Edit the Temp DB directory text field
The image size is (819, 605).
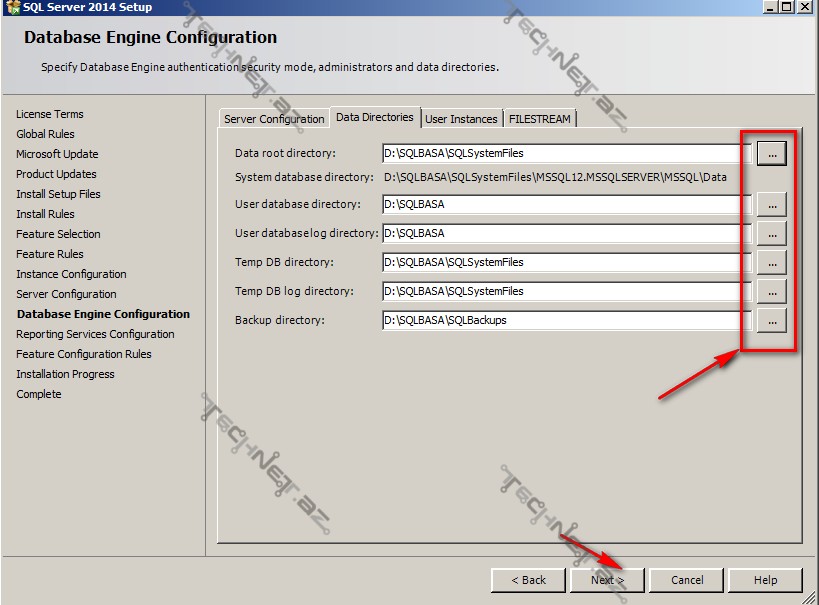point(560,262)
